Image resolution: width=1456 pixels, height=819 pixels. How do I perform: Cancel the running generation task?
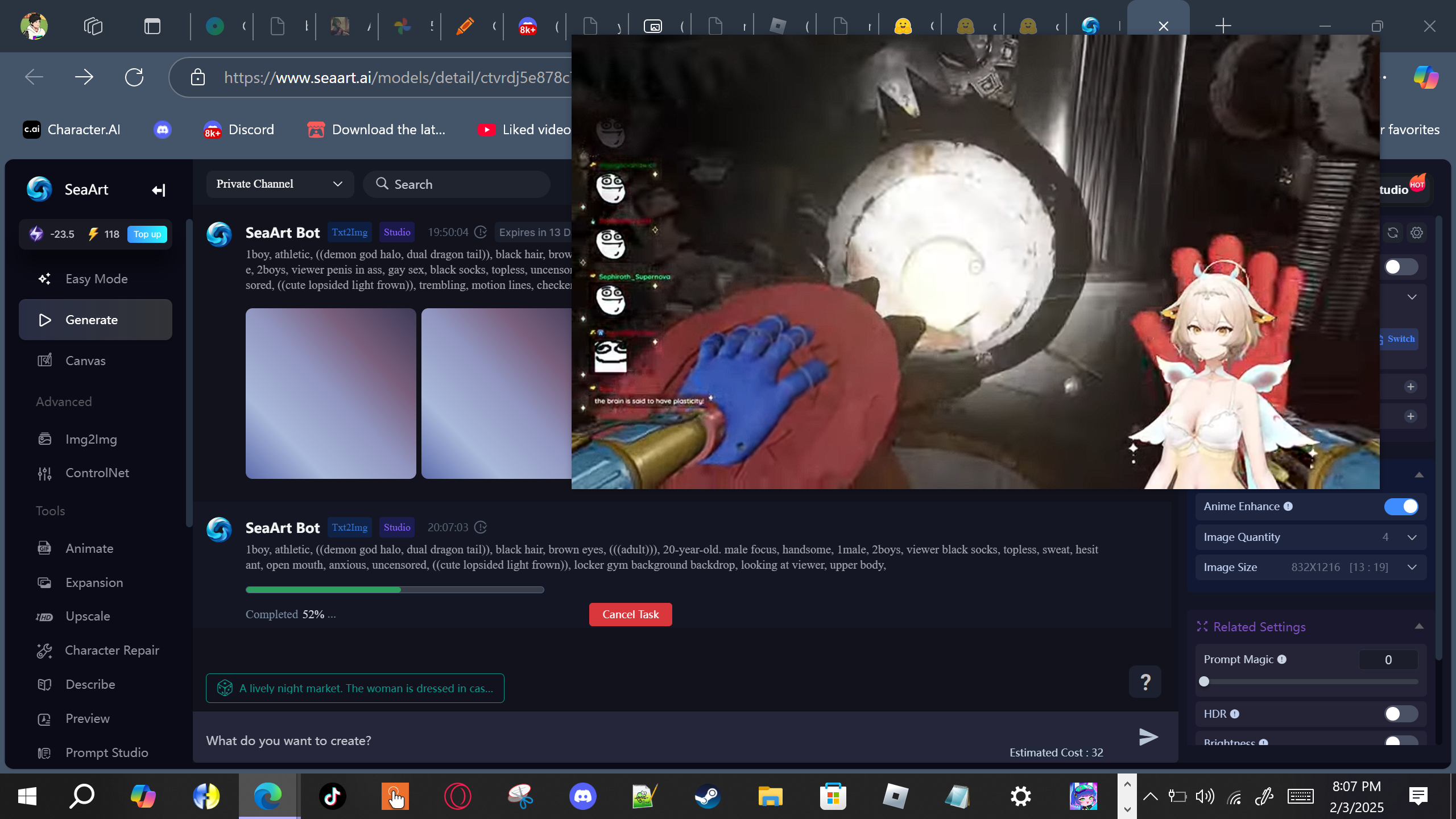[631, 614]
